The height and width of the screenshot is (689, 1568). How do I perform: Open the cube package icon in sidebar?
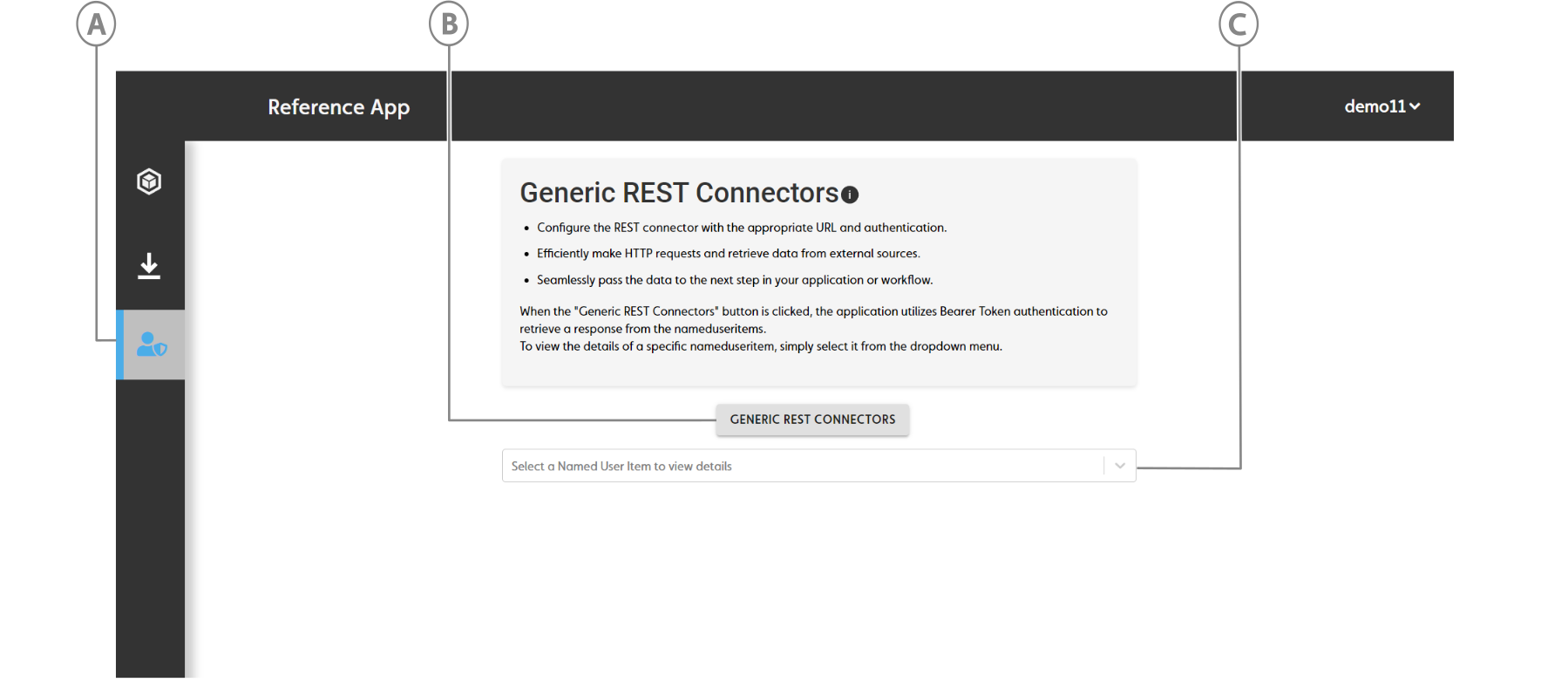coord(149,181)
